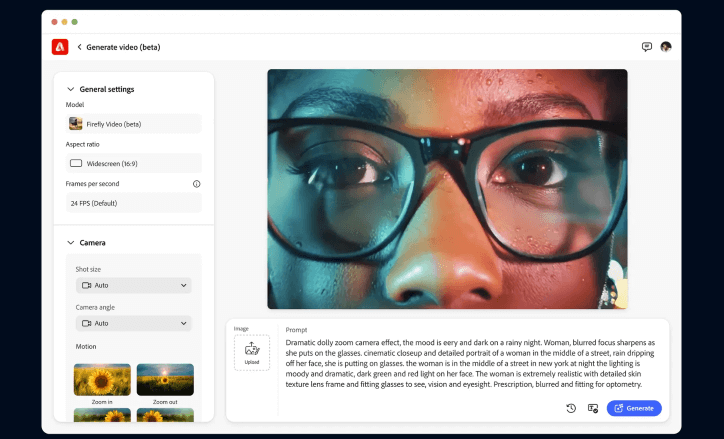The image size is (724, 439).
Task: Click the Motion label
Action: click(x=86, y=346)
